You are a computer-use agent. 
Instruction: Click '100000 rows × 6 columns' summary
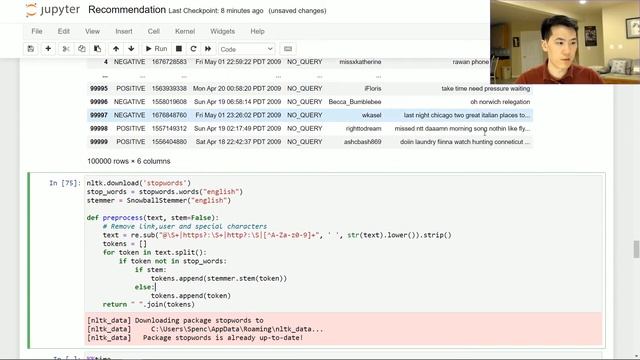coord(129,161)
